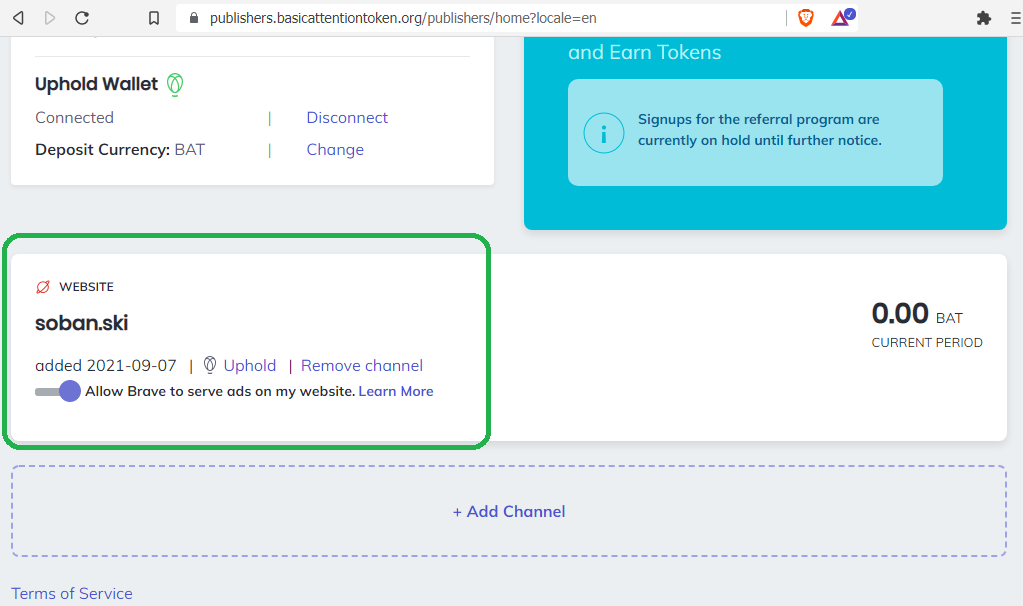
Task: Open Brave Rewards BAT triangle icon
Action: 842,17
